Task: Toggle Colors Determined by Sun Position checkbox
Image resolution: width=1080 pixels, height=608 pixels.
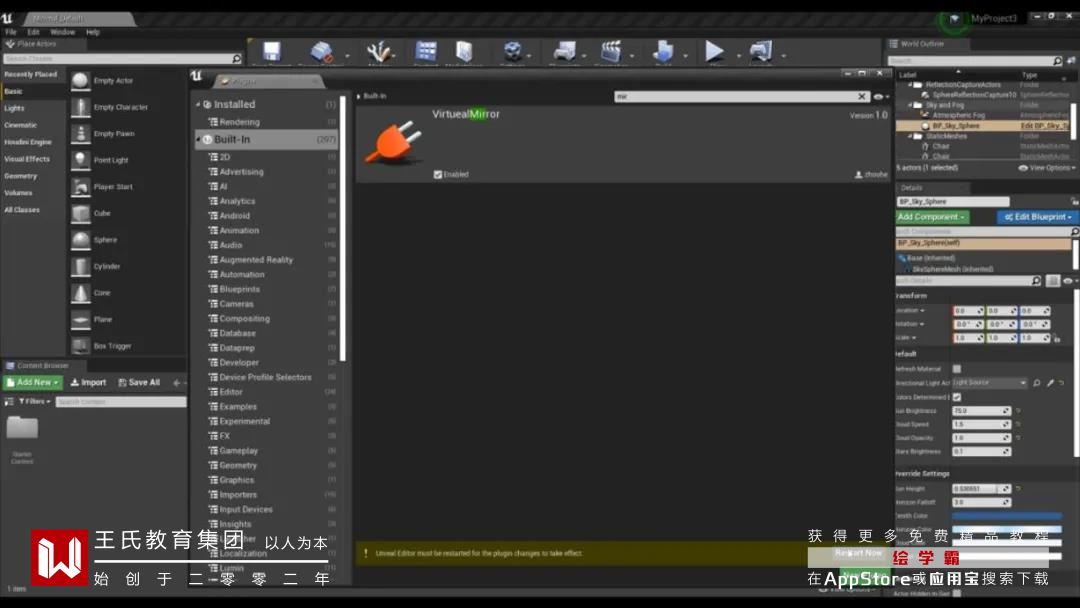Action: click(957, 397)
